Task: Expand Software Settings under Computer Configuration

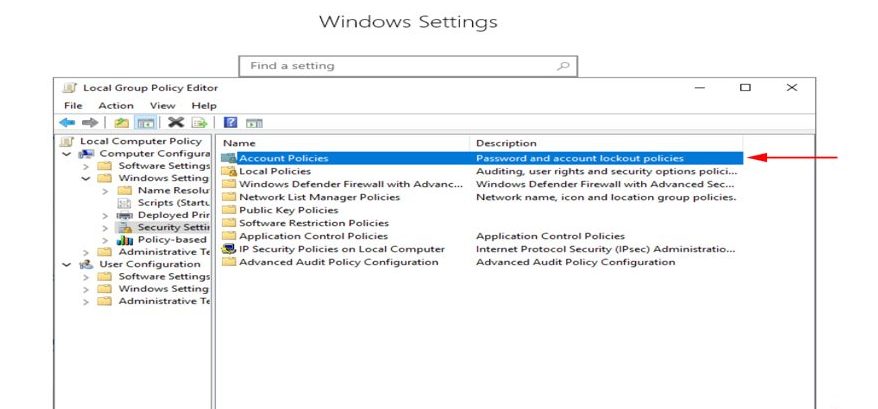Action: coord(86,166)
